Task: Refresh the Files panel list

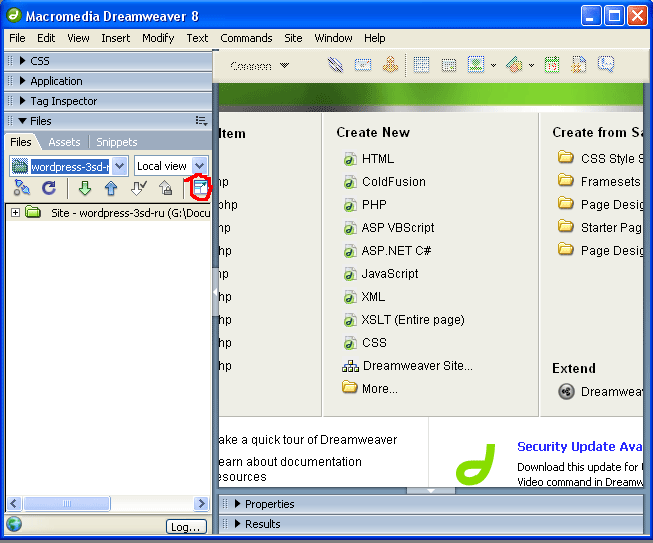Action: point(49,188)
